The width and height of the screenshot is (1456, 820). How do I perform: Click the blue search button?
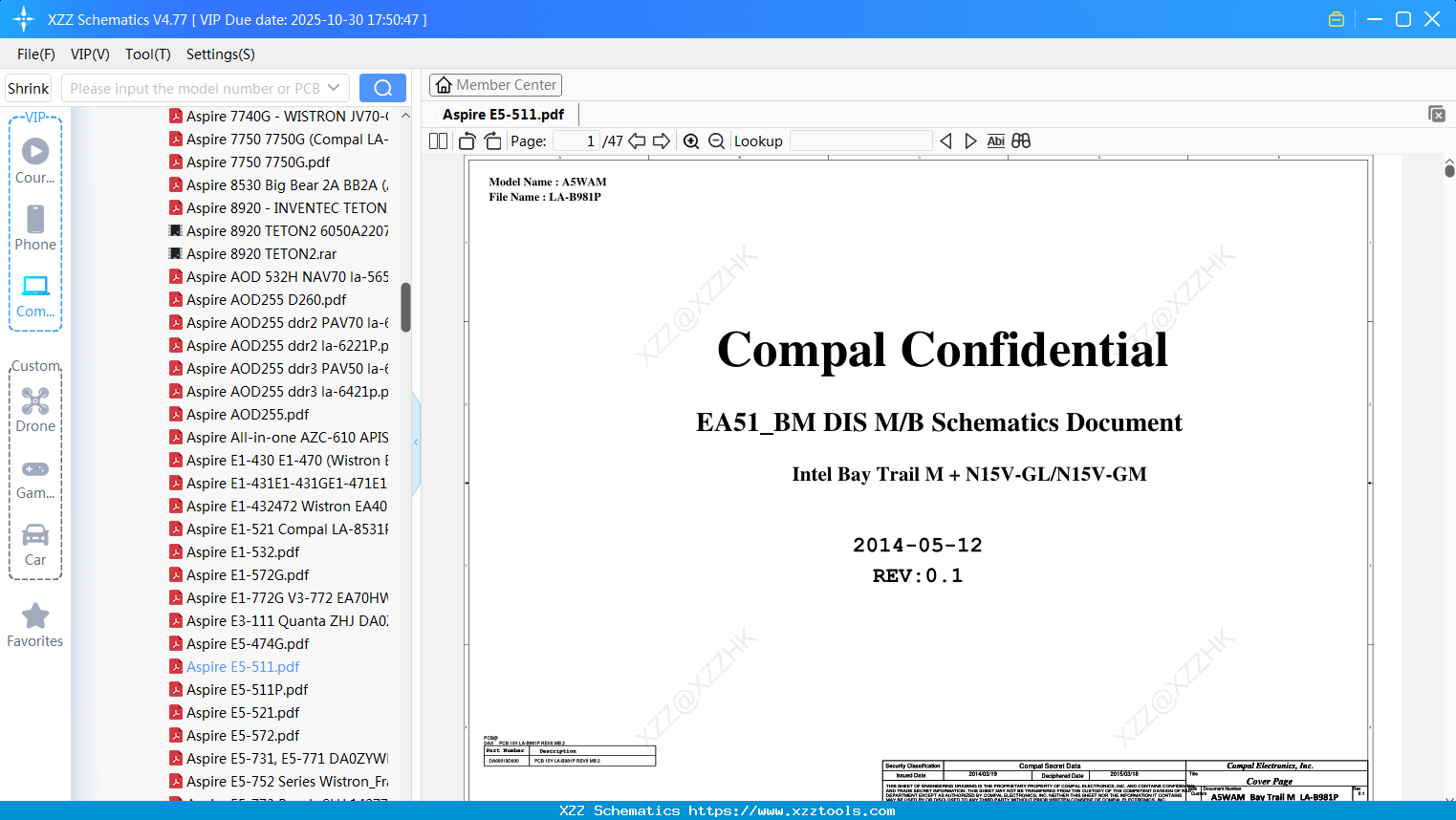click(x=382, y=88)
